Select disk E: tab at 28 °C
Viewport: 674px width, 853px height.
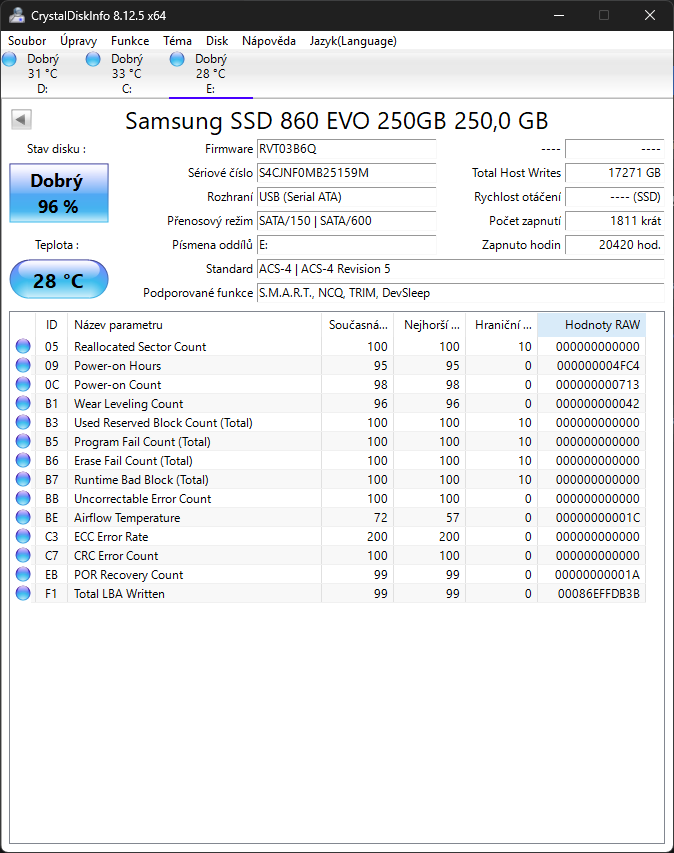pos(211,73)
